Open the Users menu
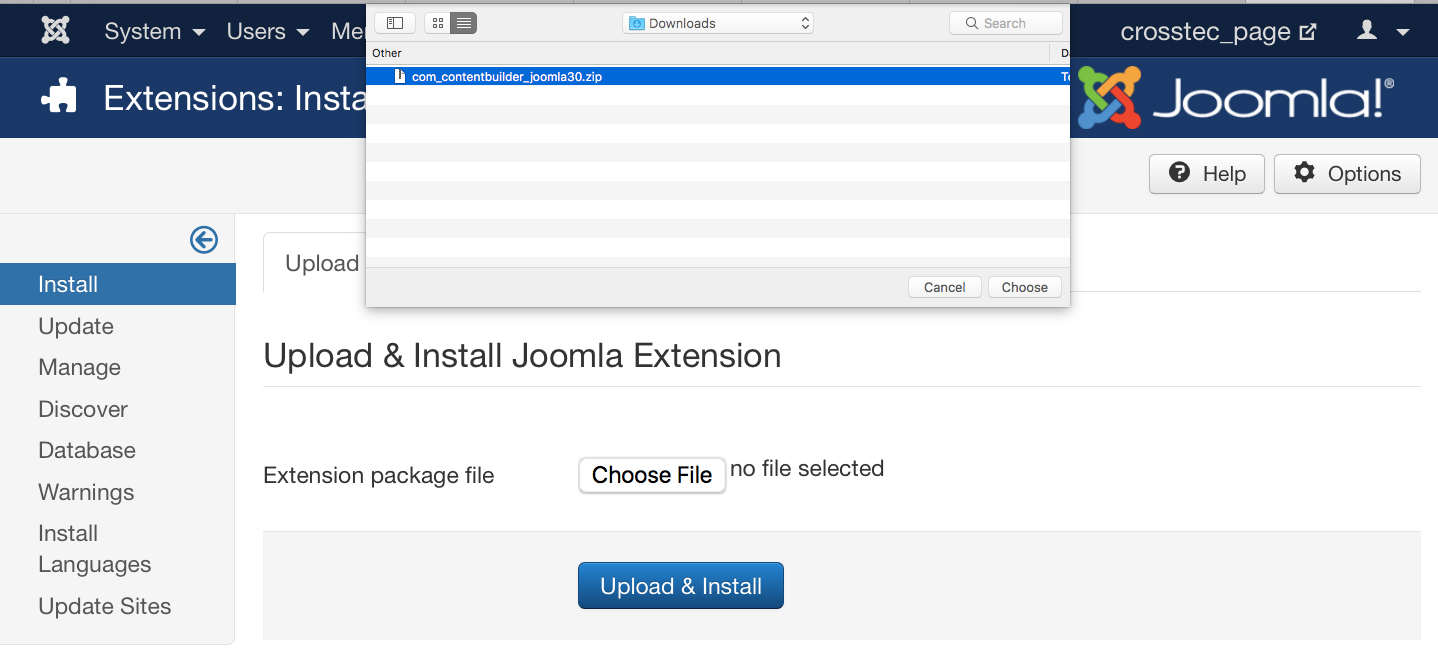 (268, 32)
